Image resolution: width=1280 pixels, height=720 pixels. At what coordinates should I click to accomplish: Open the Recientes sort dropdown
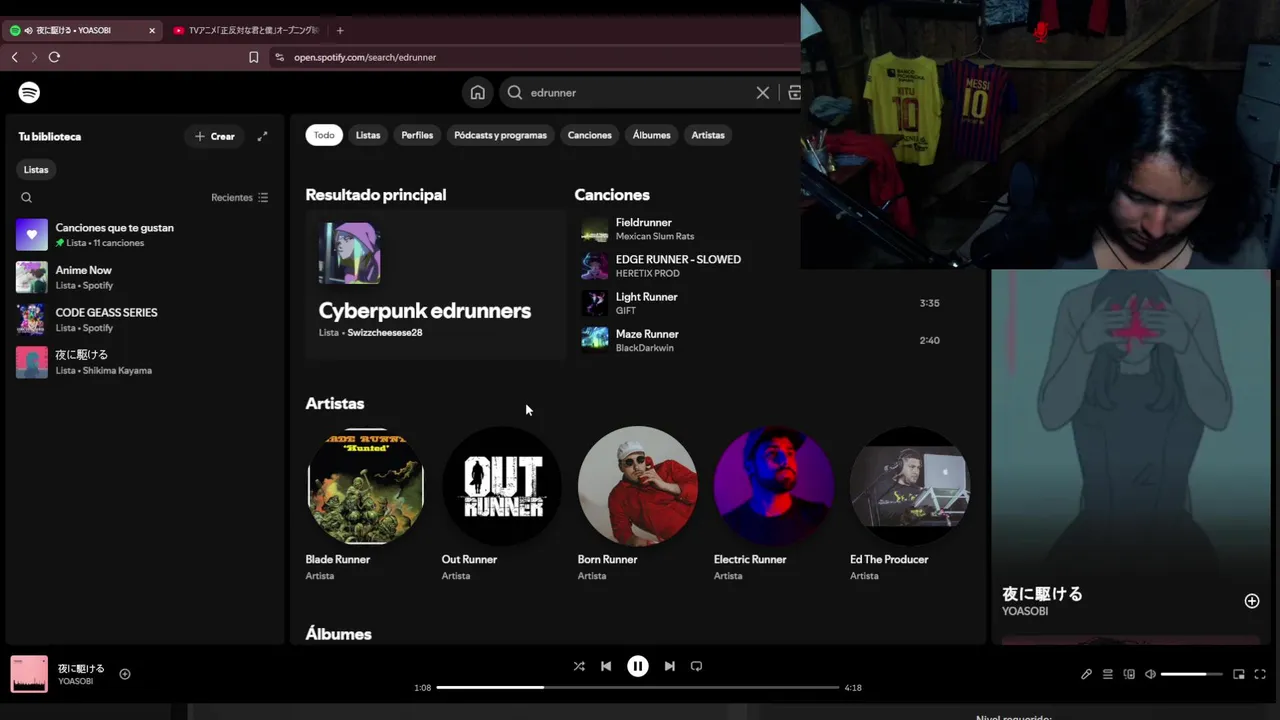[x=240, y=198]
